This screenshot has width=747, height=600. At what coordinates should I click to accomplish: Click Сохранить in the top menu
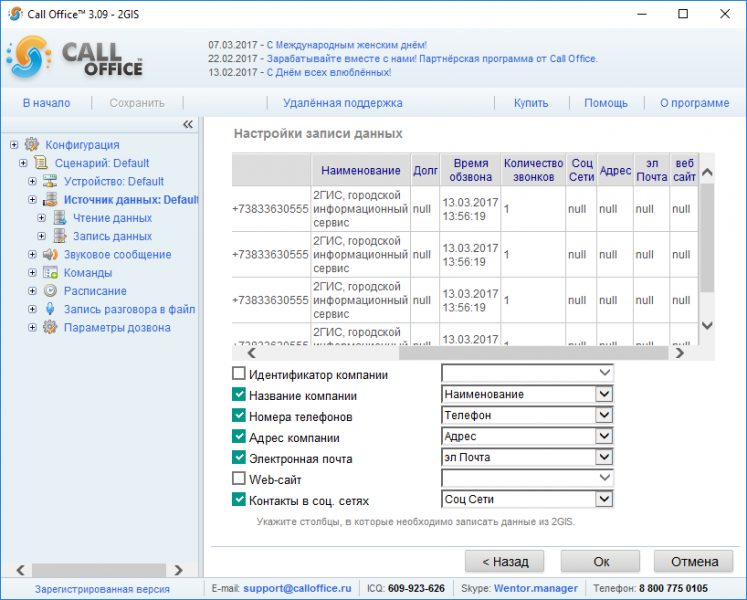pyautogui.click(x=137, y=103)
